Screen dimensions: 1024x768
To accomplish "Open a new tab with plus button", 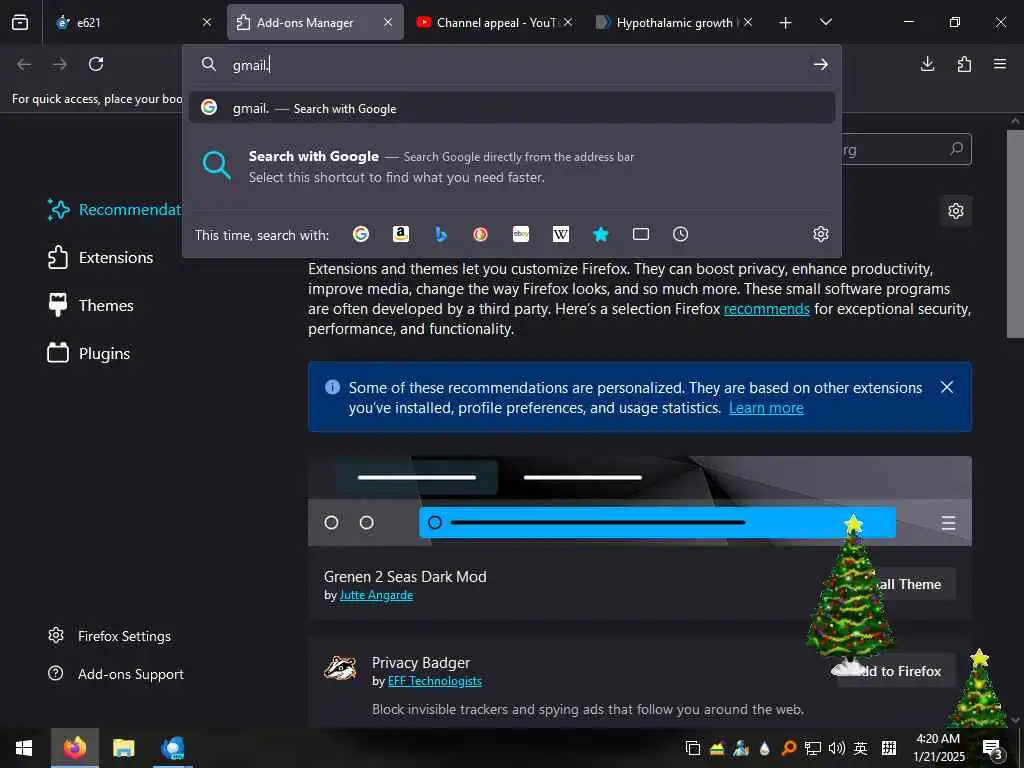I will (786, 23).
